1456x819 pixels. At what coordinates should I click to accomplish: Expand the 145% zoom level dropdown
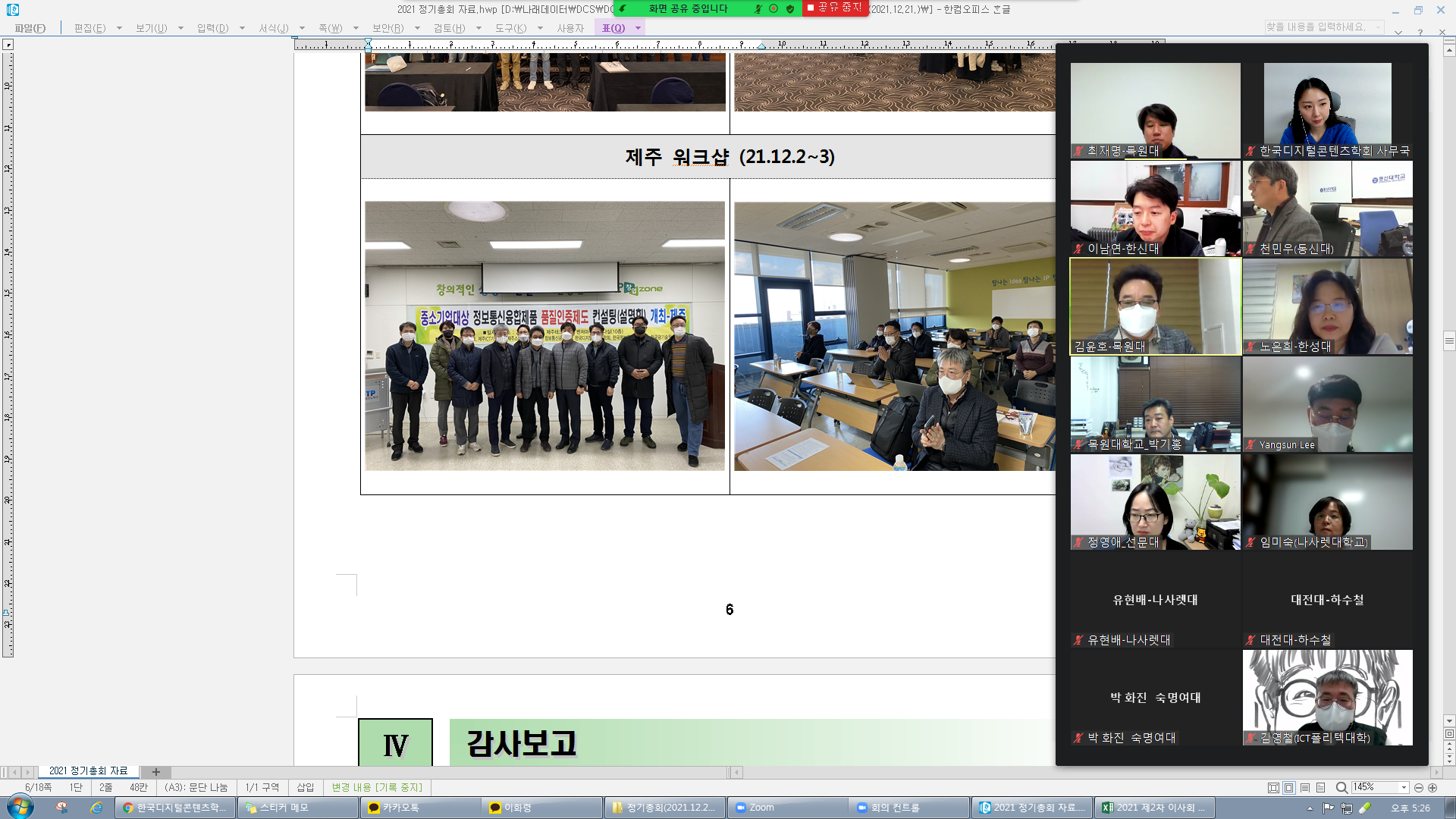1404,788
